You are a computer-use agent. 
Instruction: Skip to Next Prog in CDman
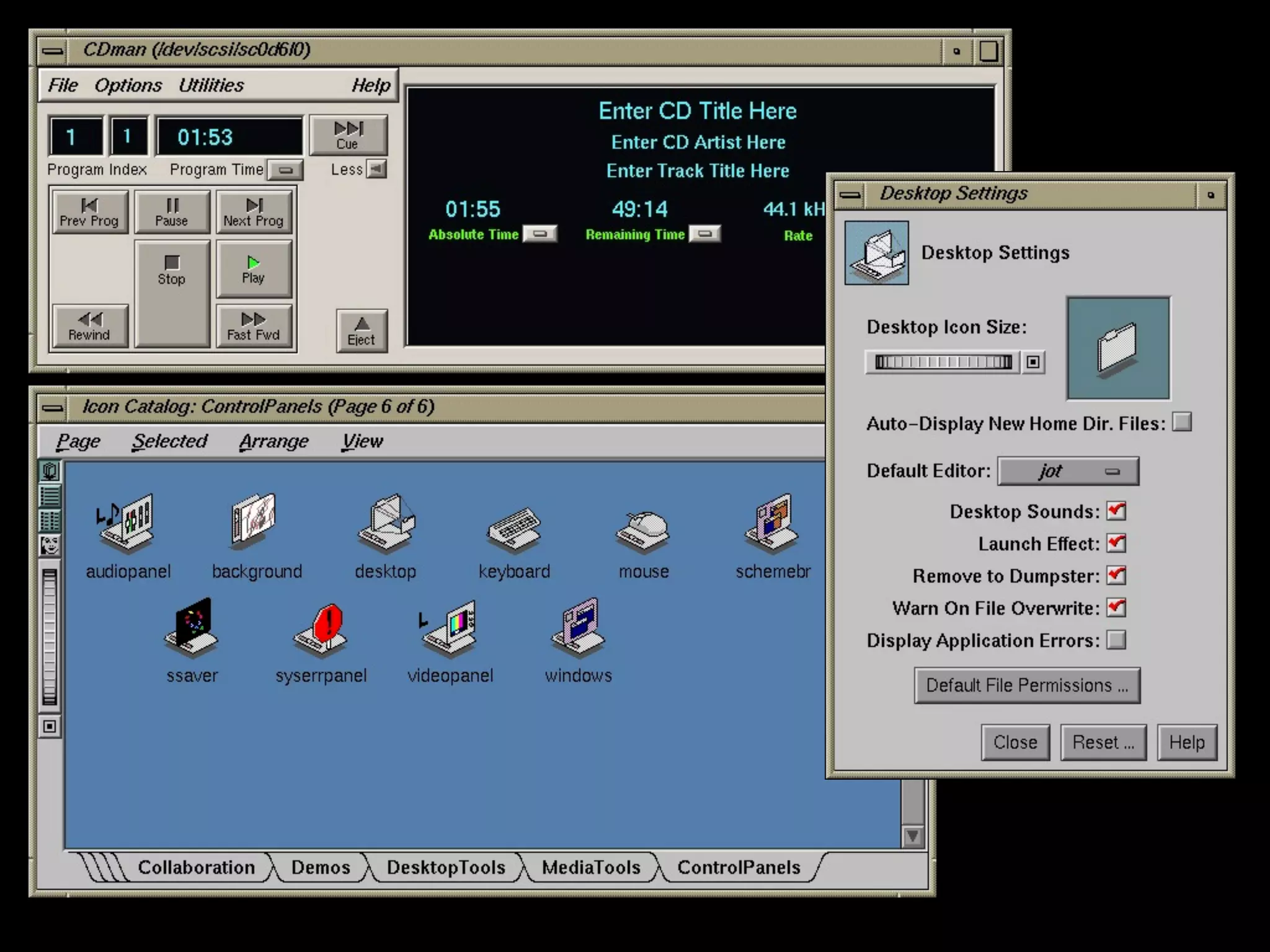[x=254, y=212]
